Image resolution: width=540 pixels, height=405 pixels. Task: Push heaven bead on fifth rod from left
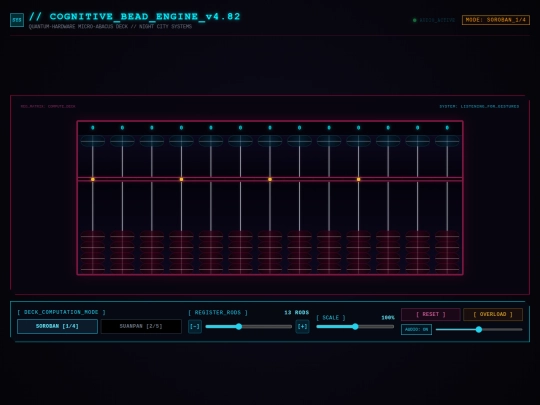[x=211, y=141]
